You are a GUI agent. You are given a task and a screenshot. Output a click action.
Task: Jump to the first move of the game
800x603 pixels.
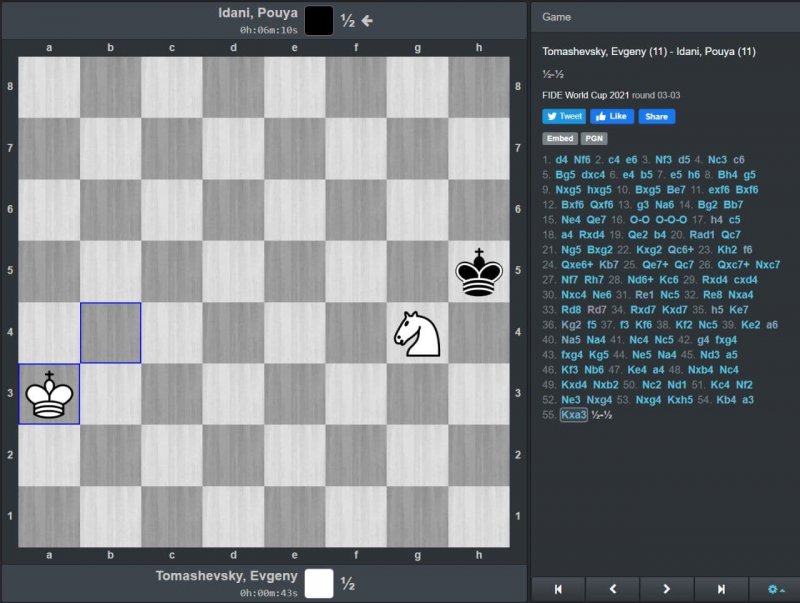(558, 589)
